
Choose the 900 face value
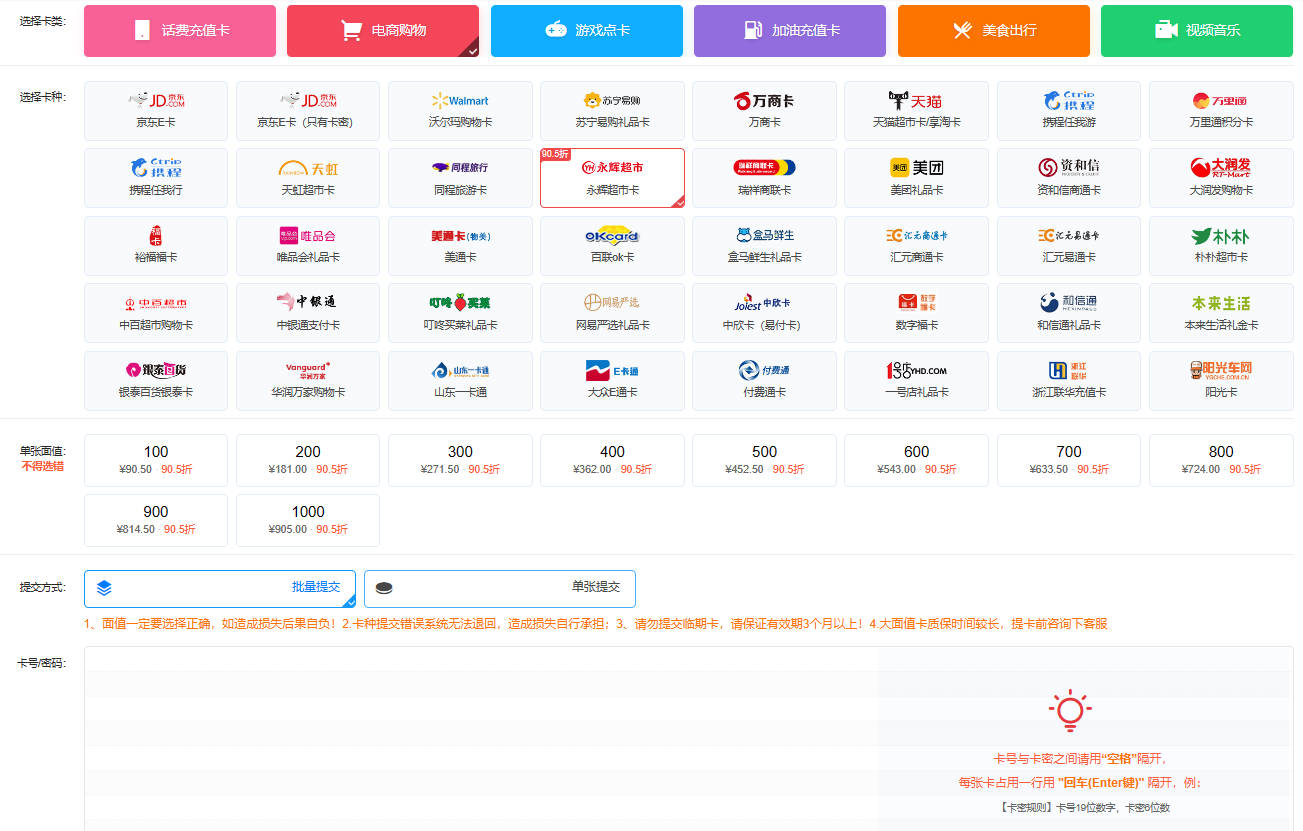(156, 520)
